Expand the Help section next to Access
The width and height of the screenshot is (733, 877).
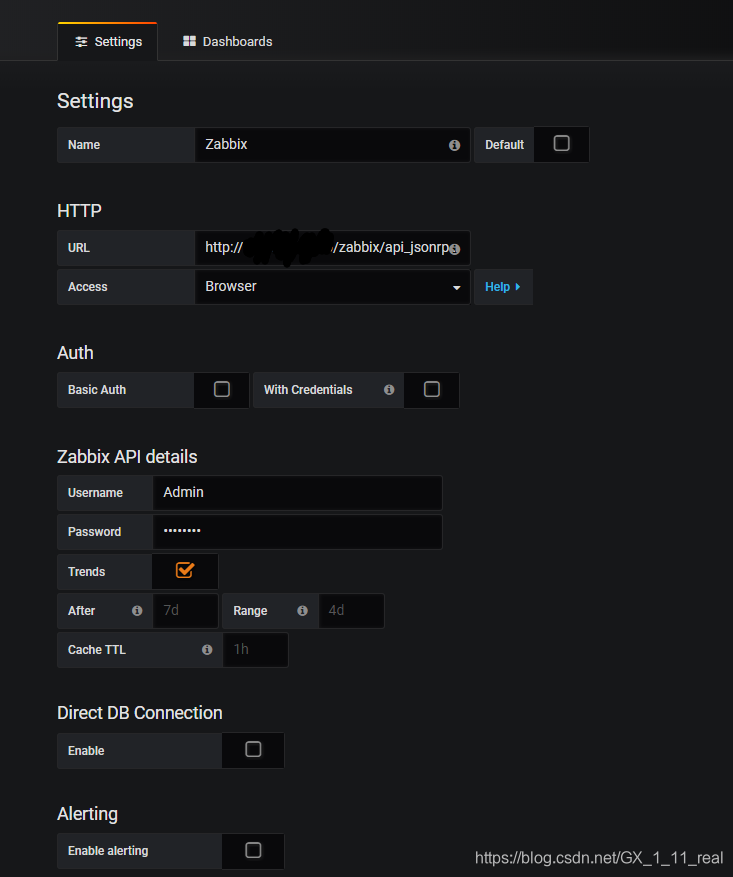click(503, 287)
